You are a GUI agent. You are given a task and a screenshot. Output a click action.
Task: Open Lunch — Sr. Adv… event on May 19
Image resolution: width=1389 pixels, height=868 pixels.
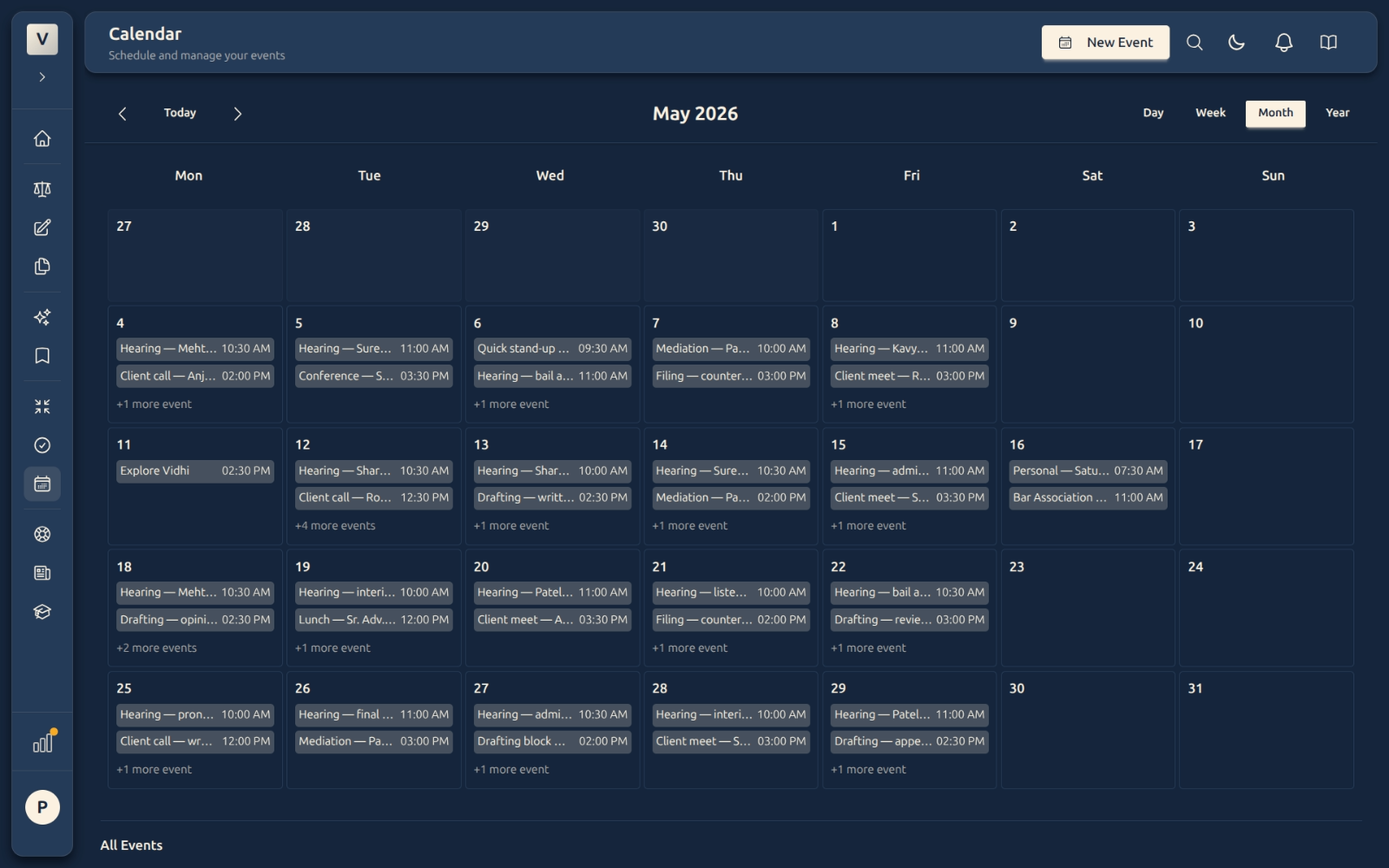tap(373, 620)
